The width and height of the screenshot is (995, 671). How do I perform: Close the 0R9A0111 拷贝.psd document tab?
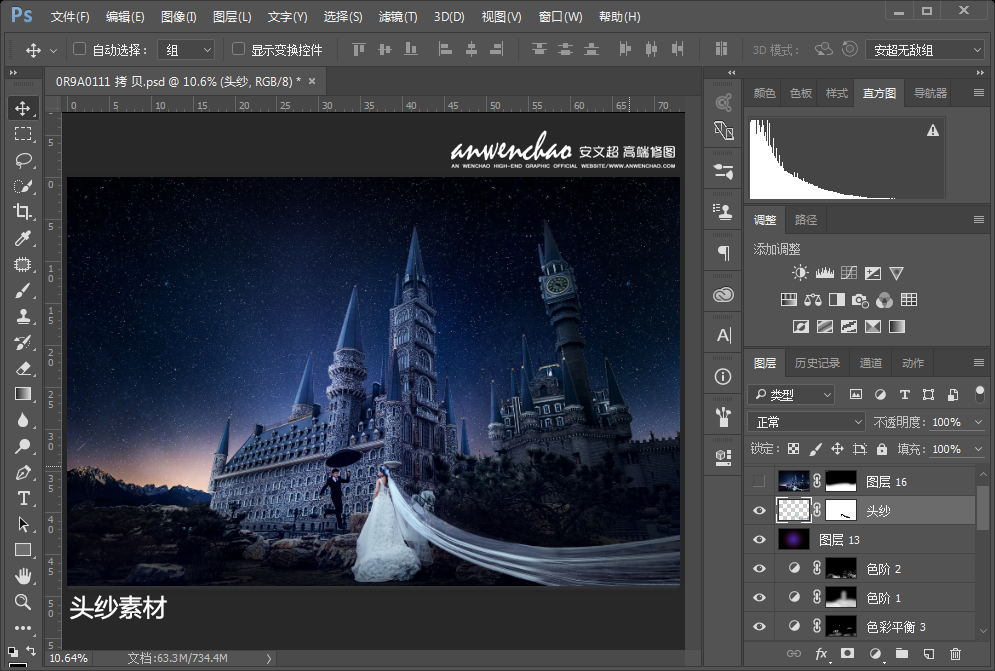point(312,81)
